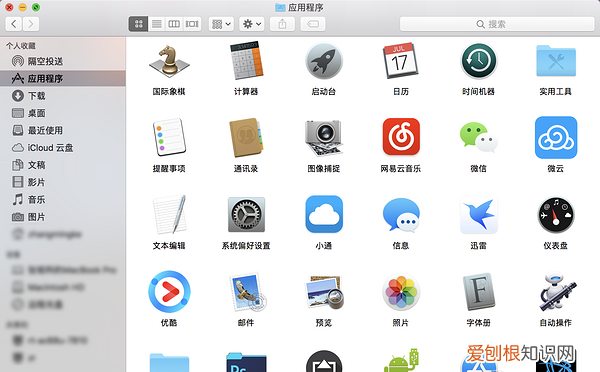
Task: Switch to list view mode
Action: click(x=157, y=24)
